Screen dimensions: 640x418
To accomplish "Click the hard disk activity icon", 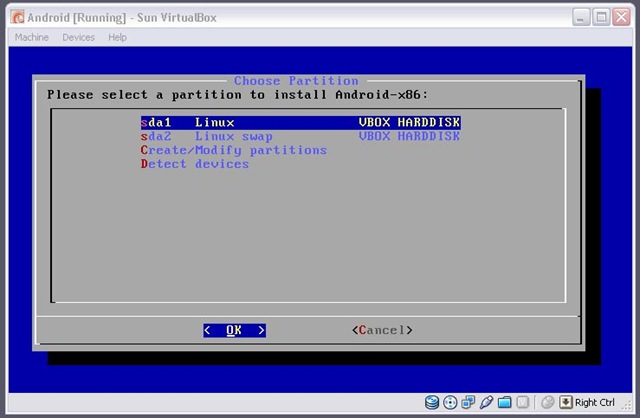I will [x=431, y=402].
